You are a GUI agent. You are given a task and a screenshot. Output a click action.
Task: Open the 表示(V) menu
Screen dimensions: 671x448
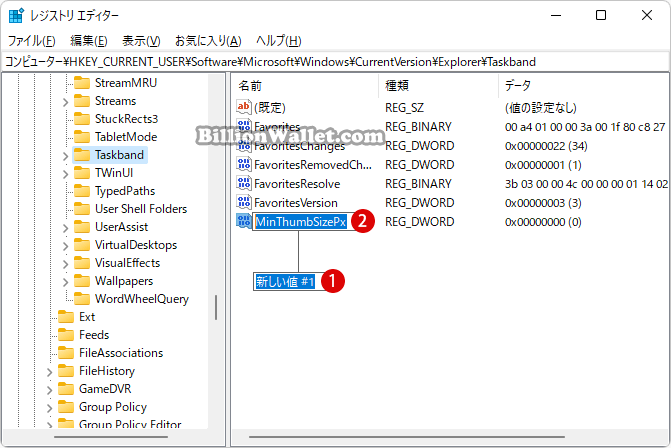[141, 41]
